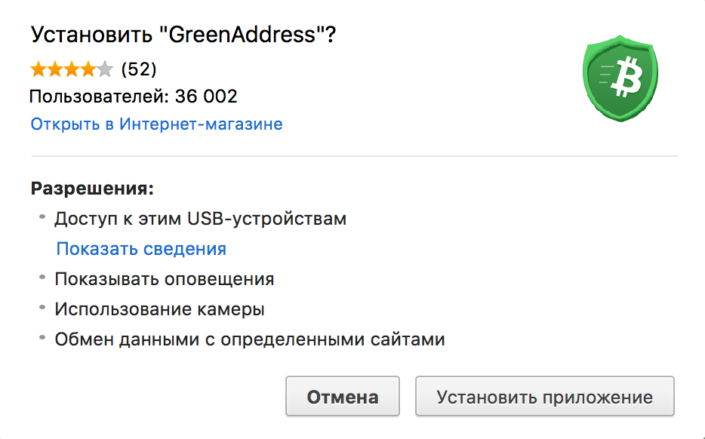This screenshot has height=439, width=705.
Task: Click the grey fifth rating star
Action: 104,69
